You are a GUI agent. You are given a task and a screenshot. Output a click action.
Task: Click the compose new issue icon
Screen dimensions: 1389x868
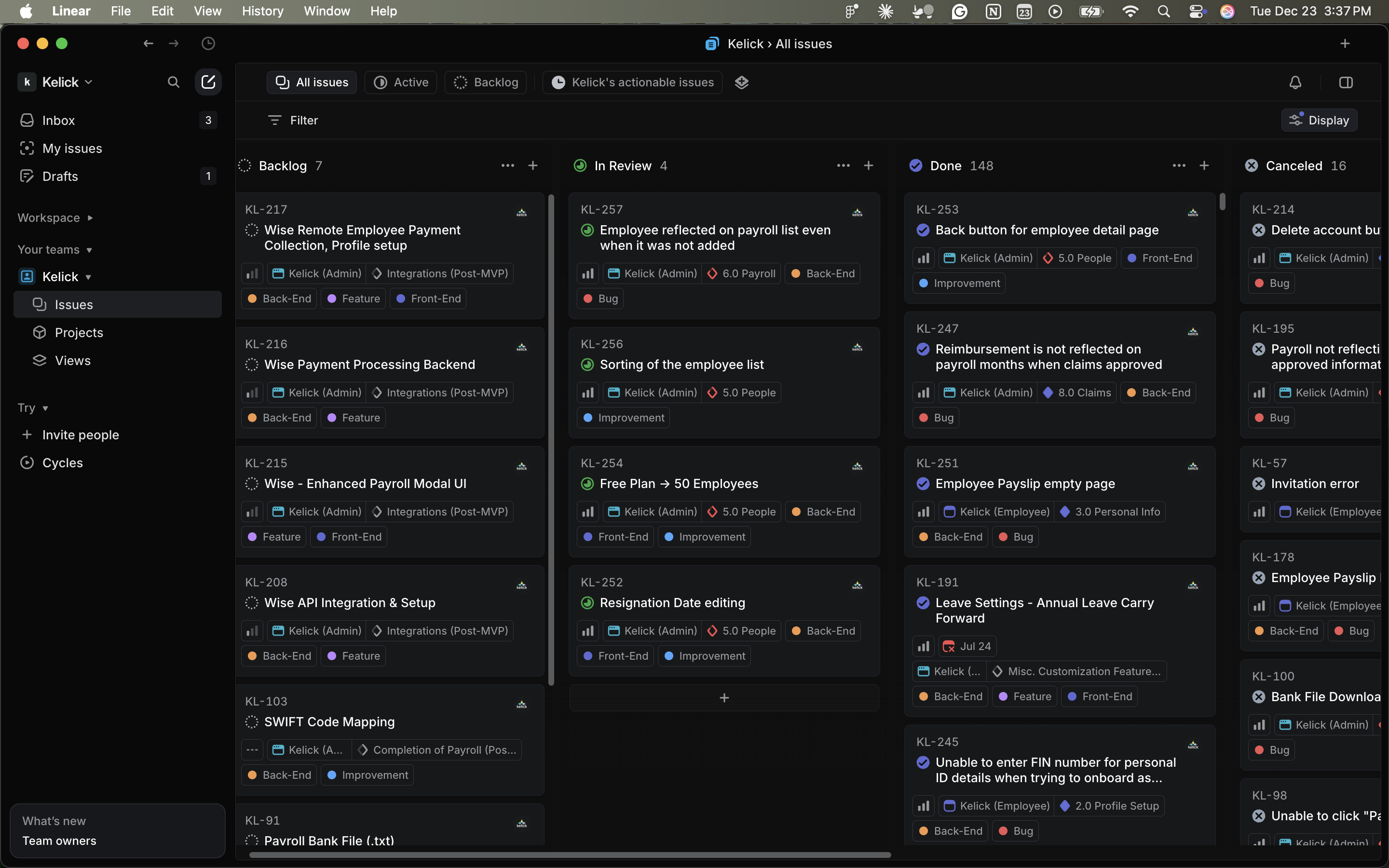[208, 82]
